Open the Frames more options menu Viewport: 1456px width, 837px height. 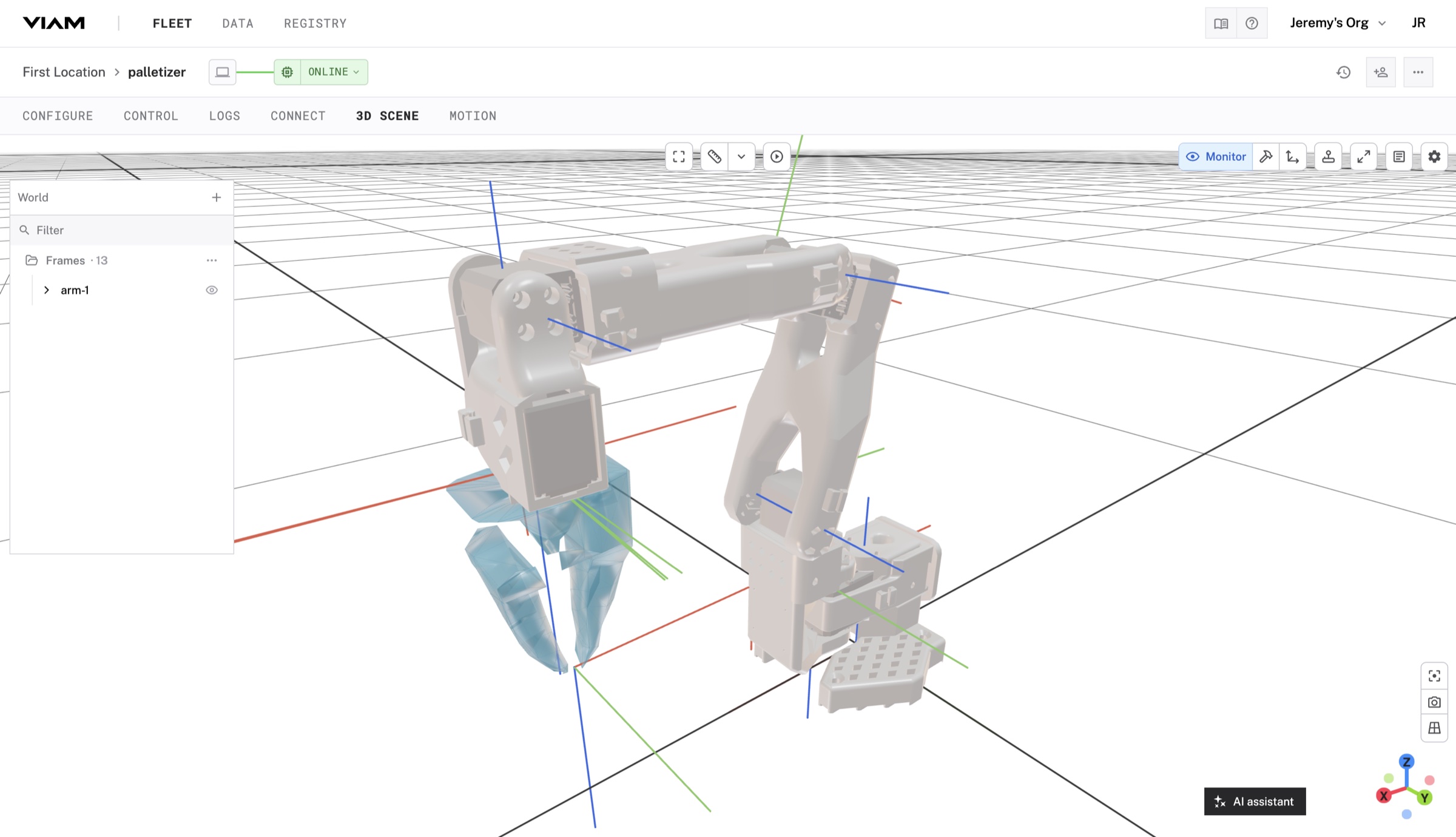click(211, 260)
